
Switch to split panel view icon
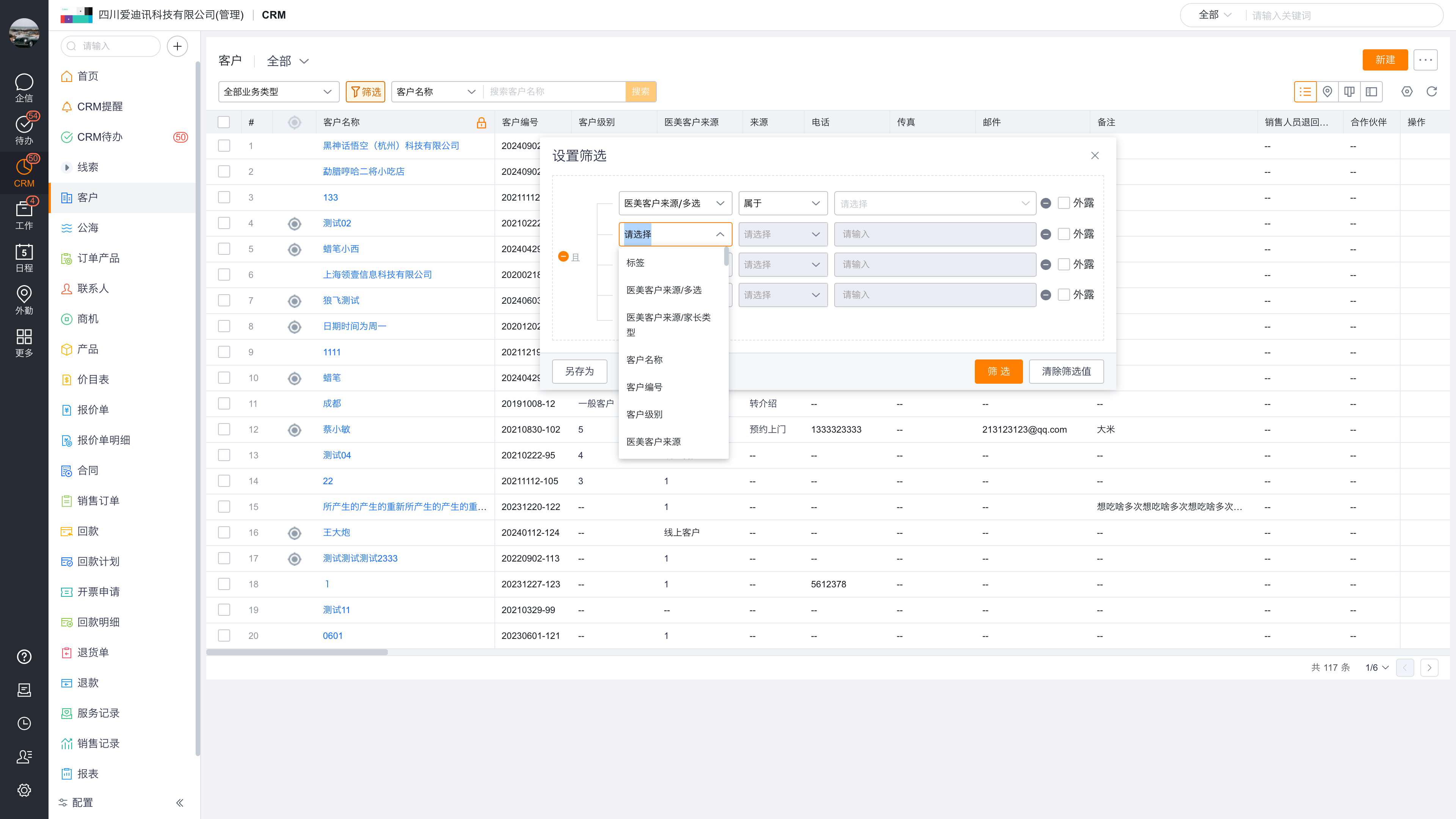point(1371,91)
